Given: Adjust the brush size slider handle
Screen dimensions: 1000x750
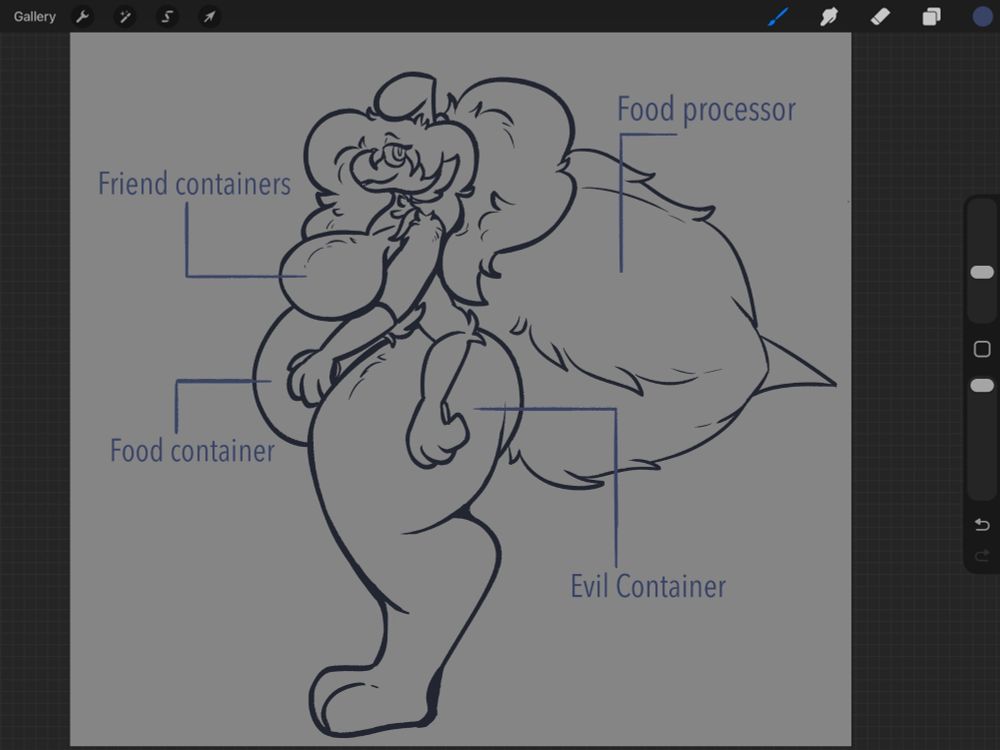Looking at the screenshot, I should point(982,272).
